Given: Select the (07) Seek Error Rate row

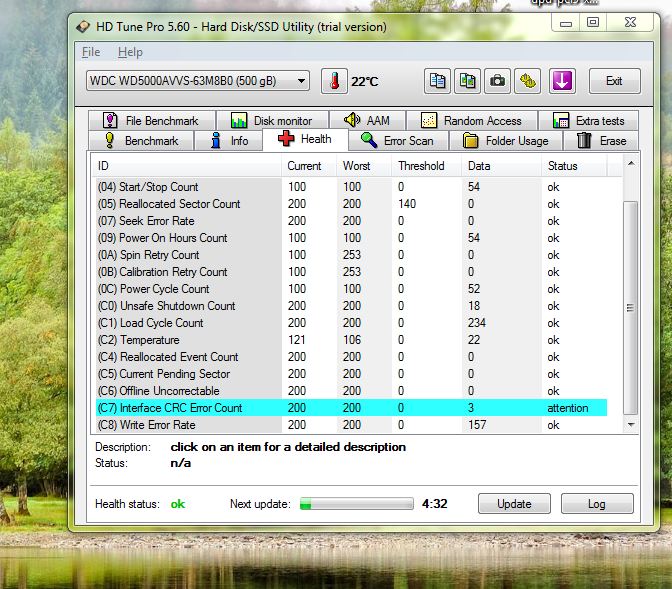Looking at the screenshot, I should point(351,221).
